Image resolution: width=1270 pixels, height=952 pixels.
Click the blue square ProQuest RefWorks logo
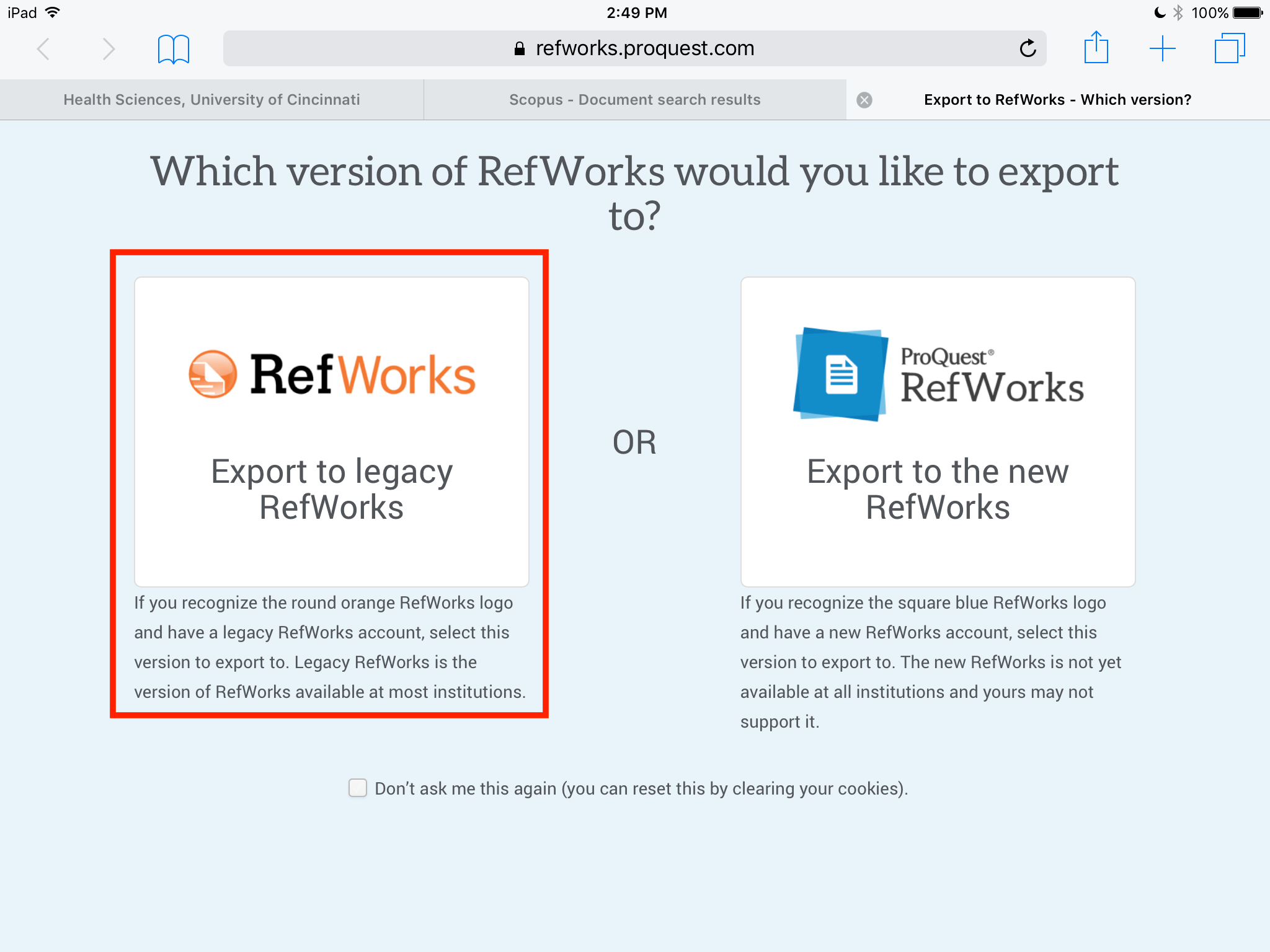841,374
